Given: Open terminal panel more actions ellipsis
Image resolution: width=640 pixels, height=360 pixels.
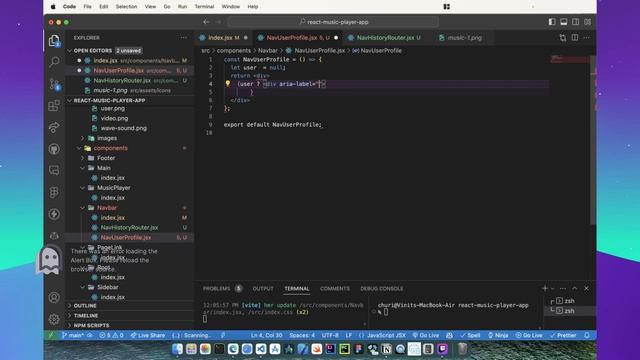Looking at the screenshot, I should click(x=563, y=289).
